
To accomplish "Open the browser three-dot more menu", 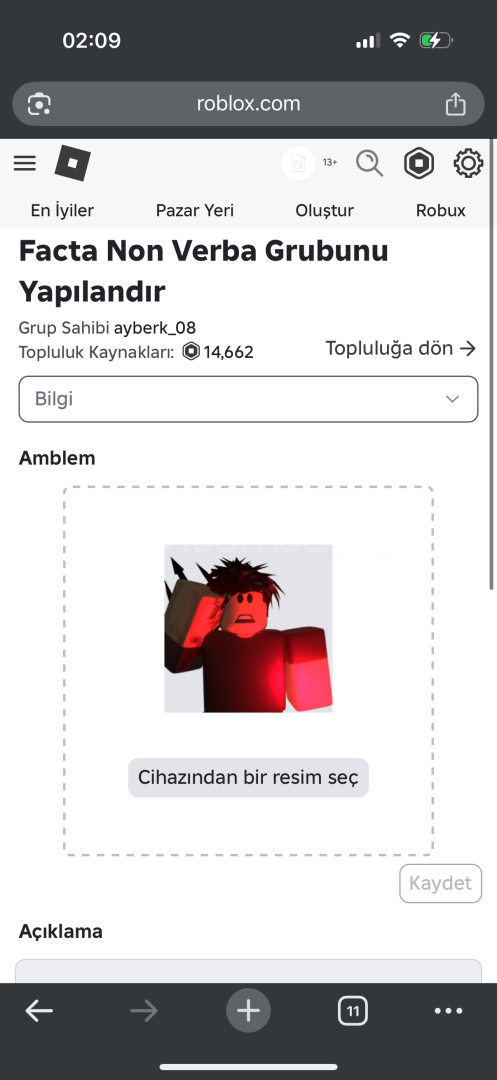I will (x=449, y=1010).
